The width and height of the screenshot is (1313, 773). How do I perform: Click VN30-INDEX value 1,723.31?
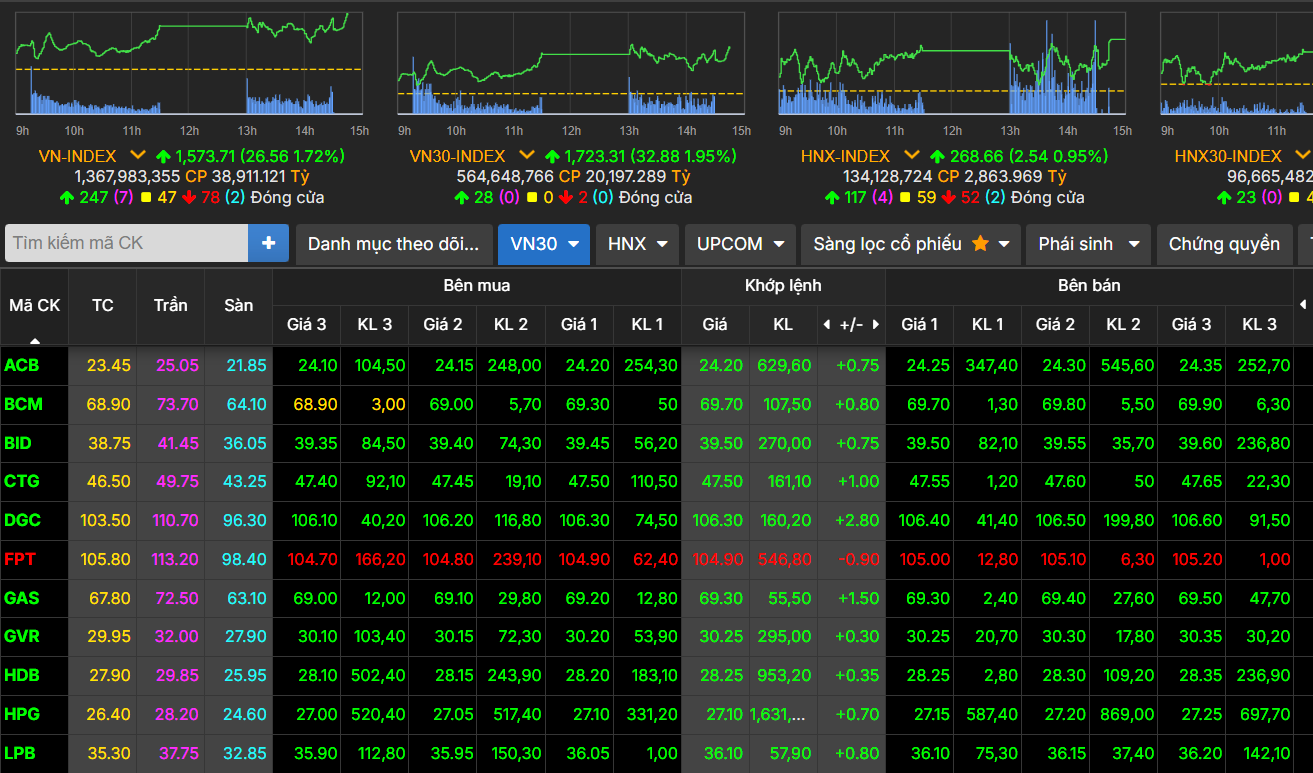point(594,156)
